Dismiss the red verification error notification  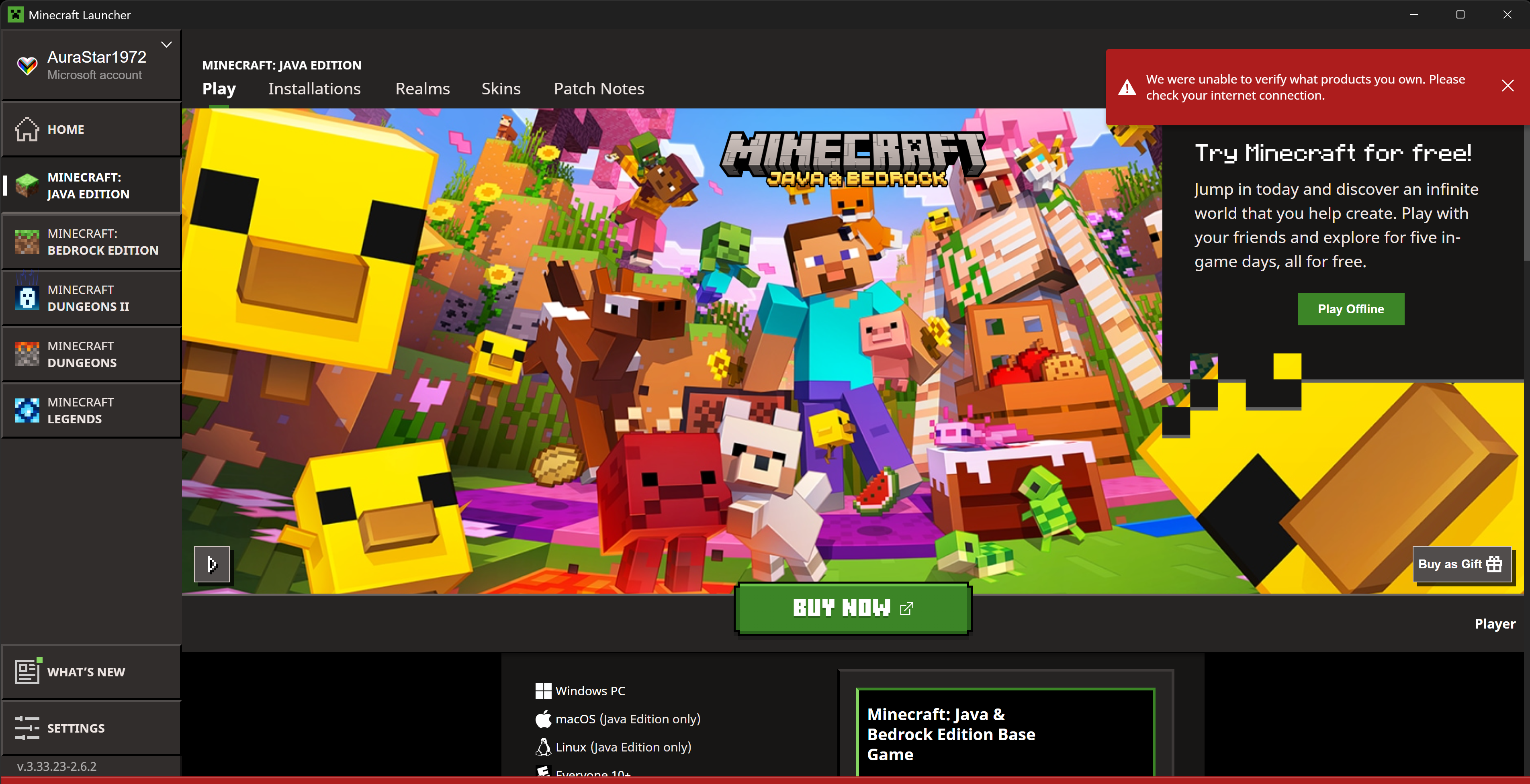[x=1507, y=86]
